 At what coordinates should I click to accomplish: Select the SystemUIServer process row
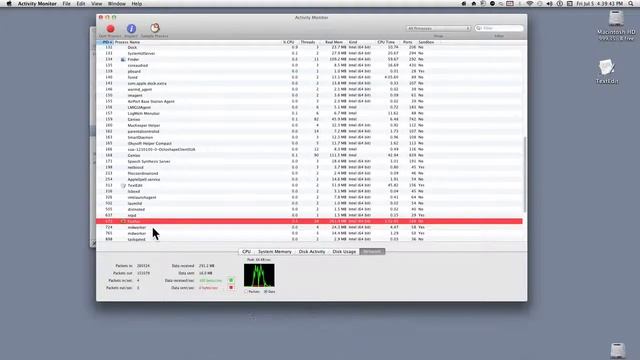tap(309, 53)
